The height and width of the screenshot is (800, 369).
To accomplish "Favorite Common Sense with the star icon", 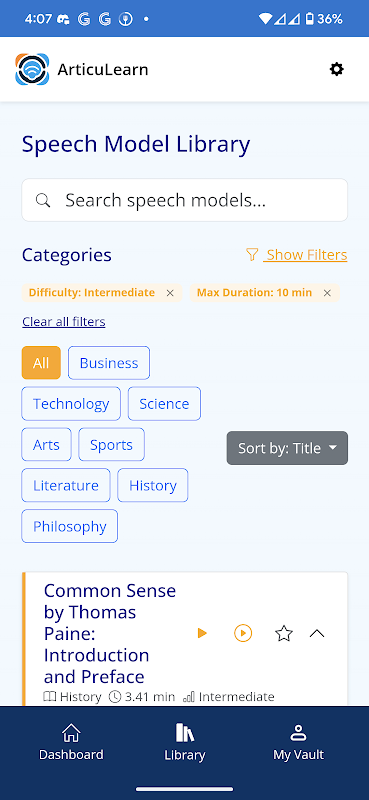I will (284, 633).
